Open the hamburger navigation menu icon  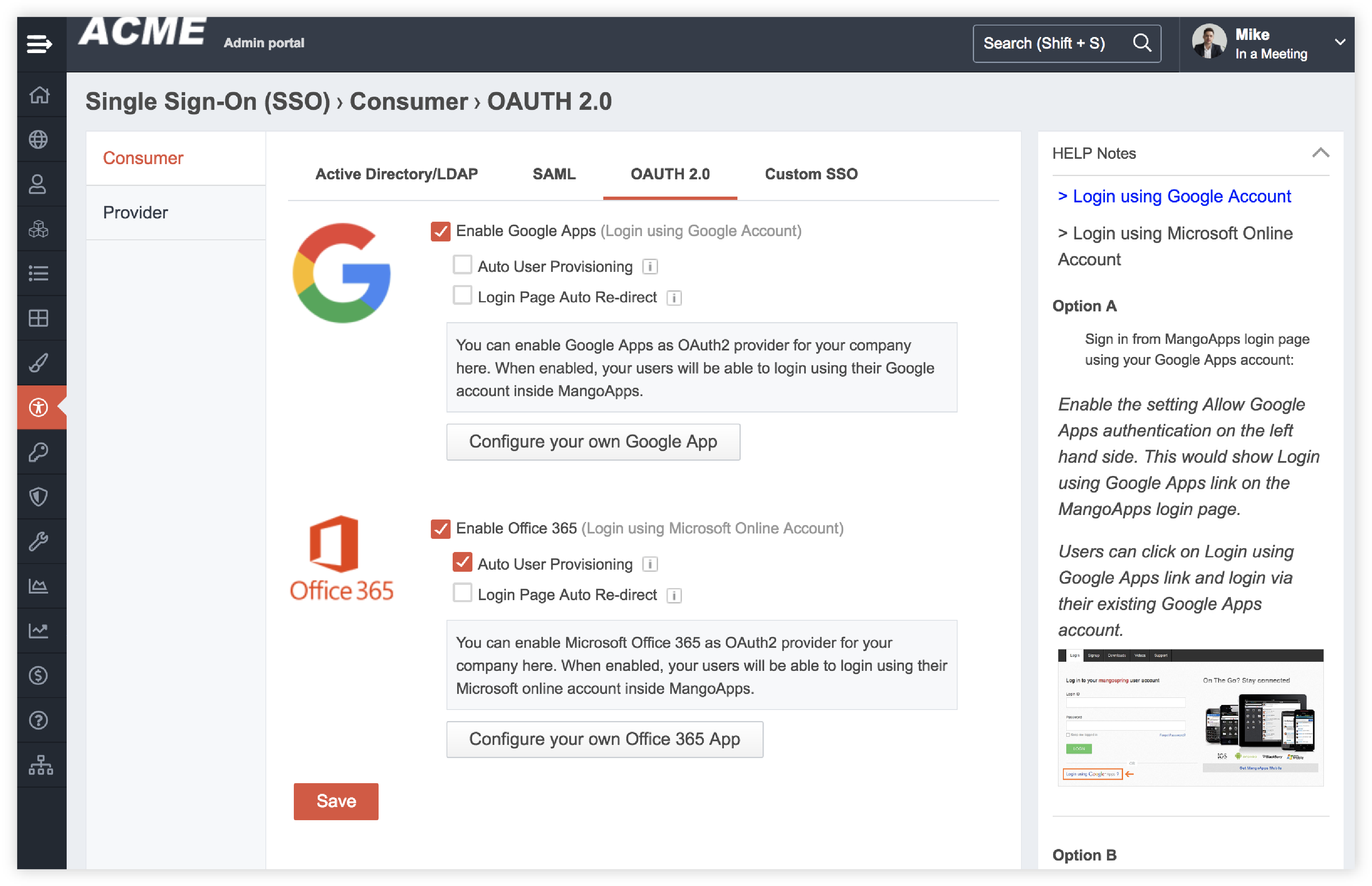[39, 44]
